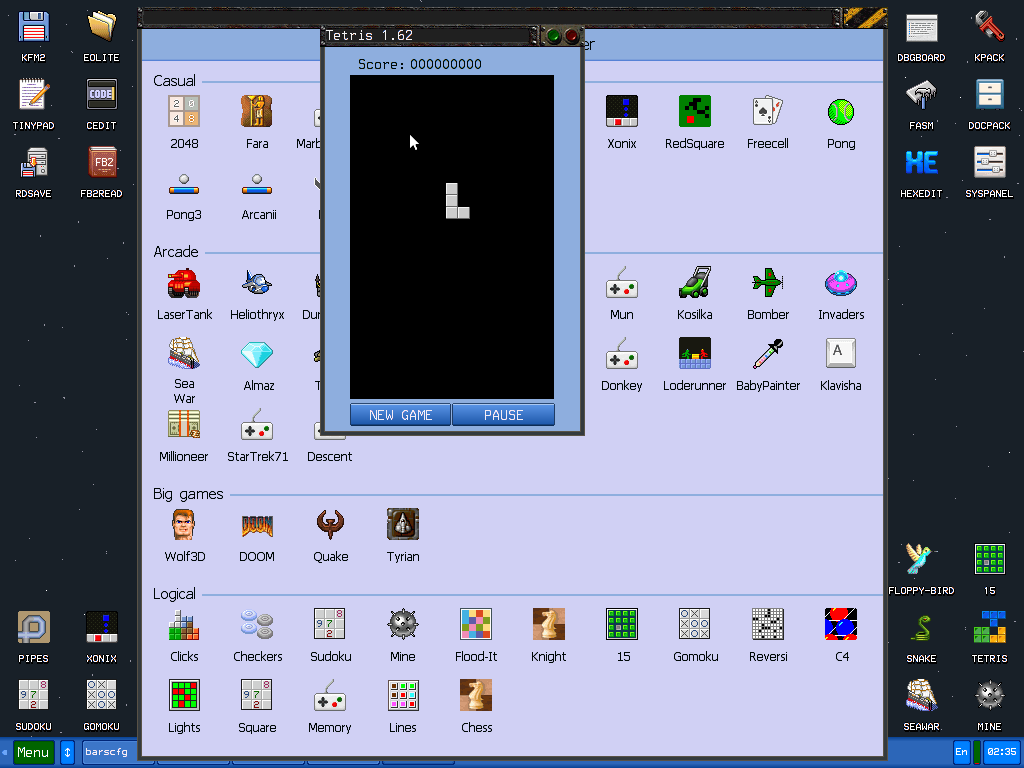Click the En language indicator

[960, 751]
